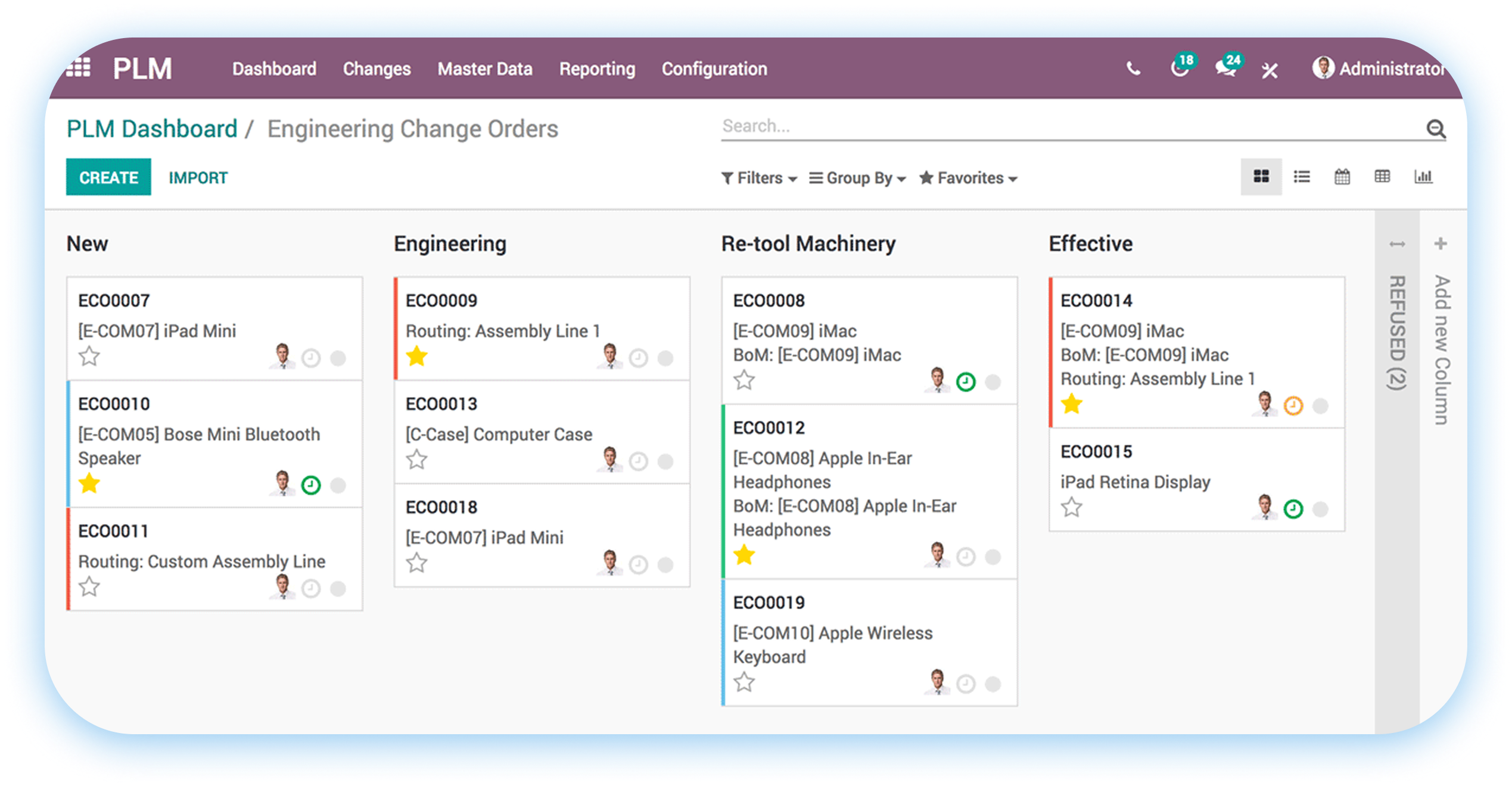Click the search magnifier icon
The width and height of the screenshot is (1512, 786).
pos(1436,128)
